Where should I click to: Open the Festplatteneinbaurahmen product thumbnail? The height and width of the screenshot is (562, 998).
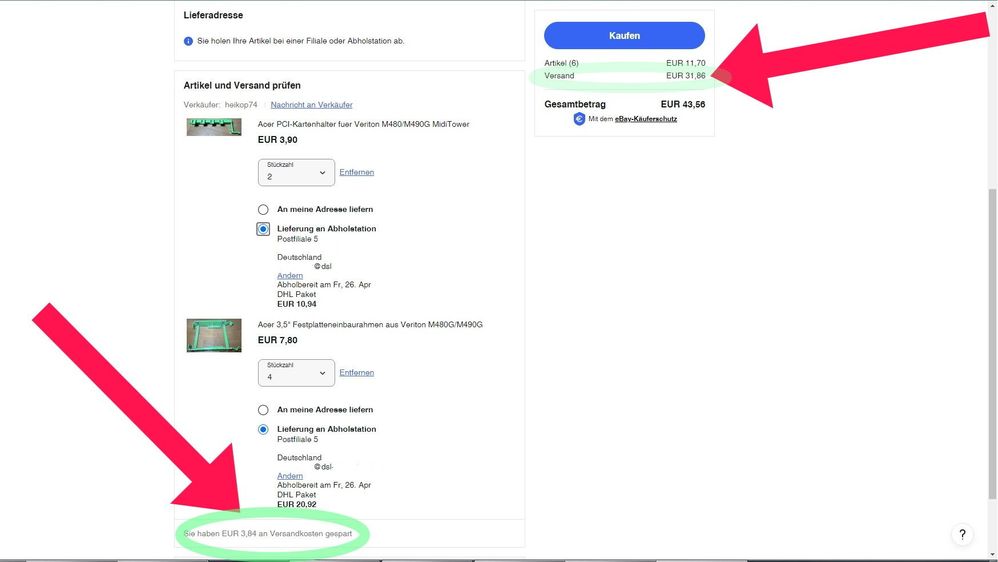[214, 335]
